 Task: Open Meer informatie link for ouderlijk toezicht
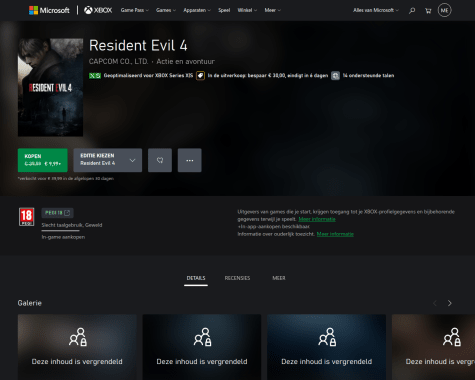coord(335,234)
